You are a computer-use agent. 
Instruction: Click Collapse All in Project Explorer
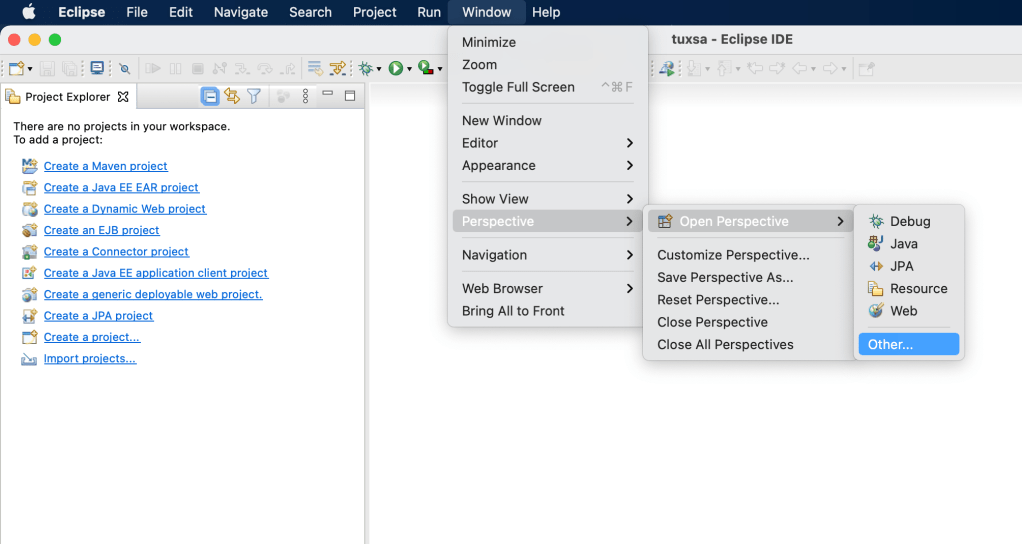pyautogui.click(x=210, y=96)
